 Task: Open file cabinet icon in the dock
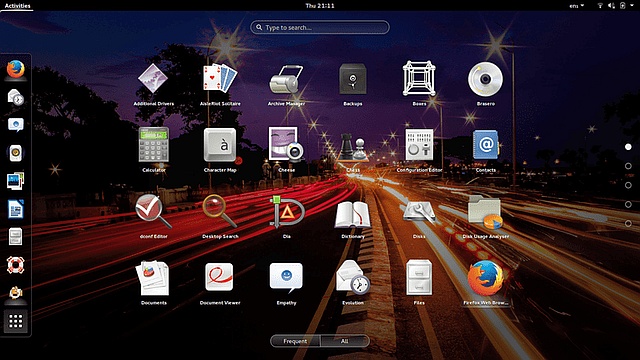[15, 236]
